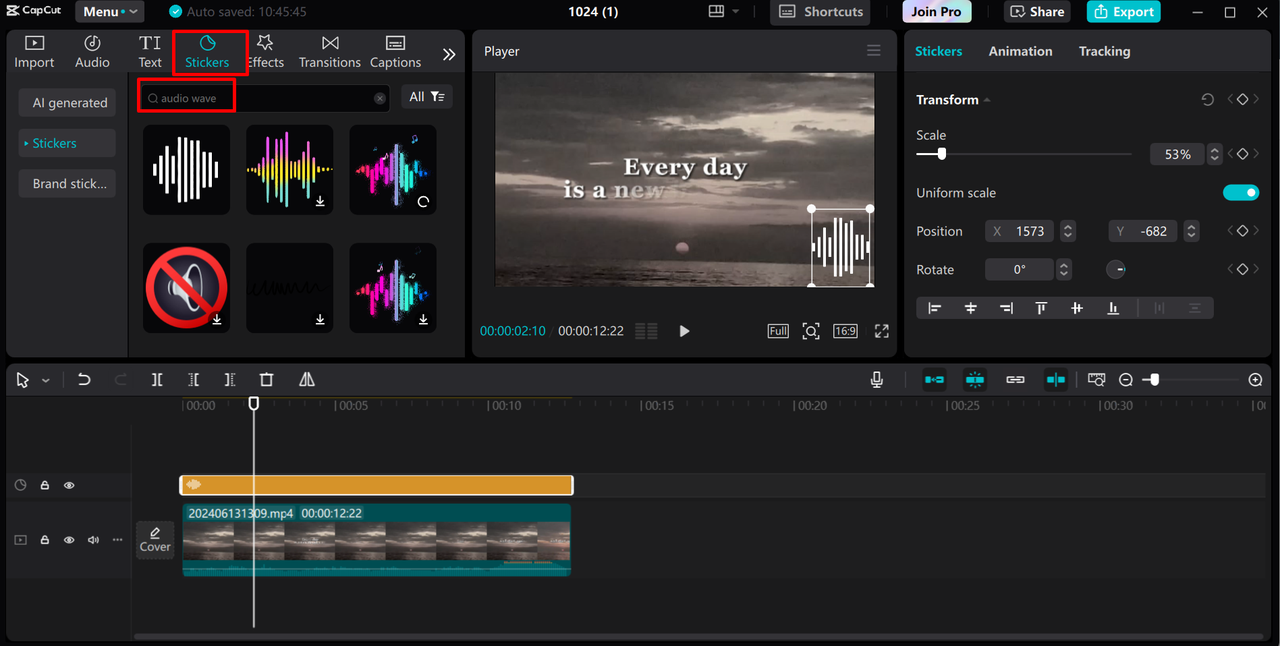1280x646 pixels.
Task: Add Transform keyframe diamond
Action: point(1242,100)
